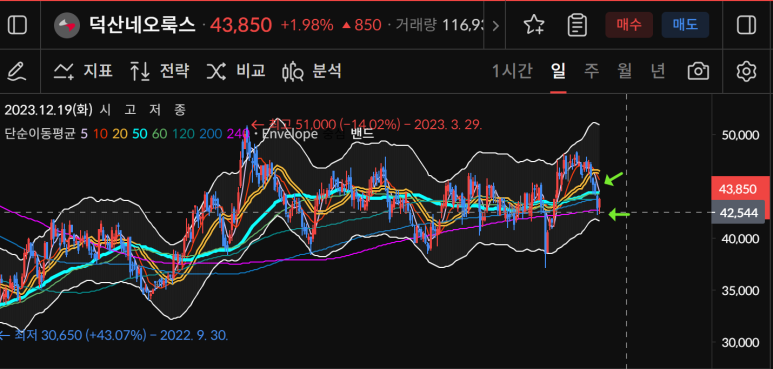This screenshot has width=773, height=369.
Task: Toggle the left sidebar panel icon
Action: [x=18, y=25]
